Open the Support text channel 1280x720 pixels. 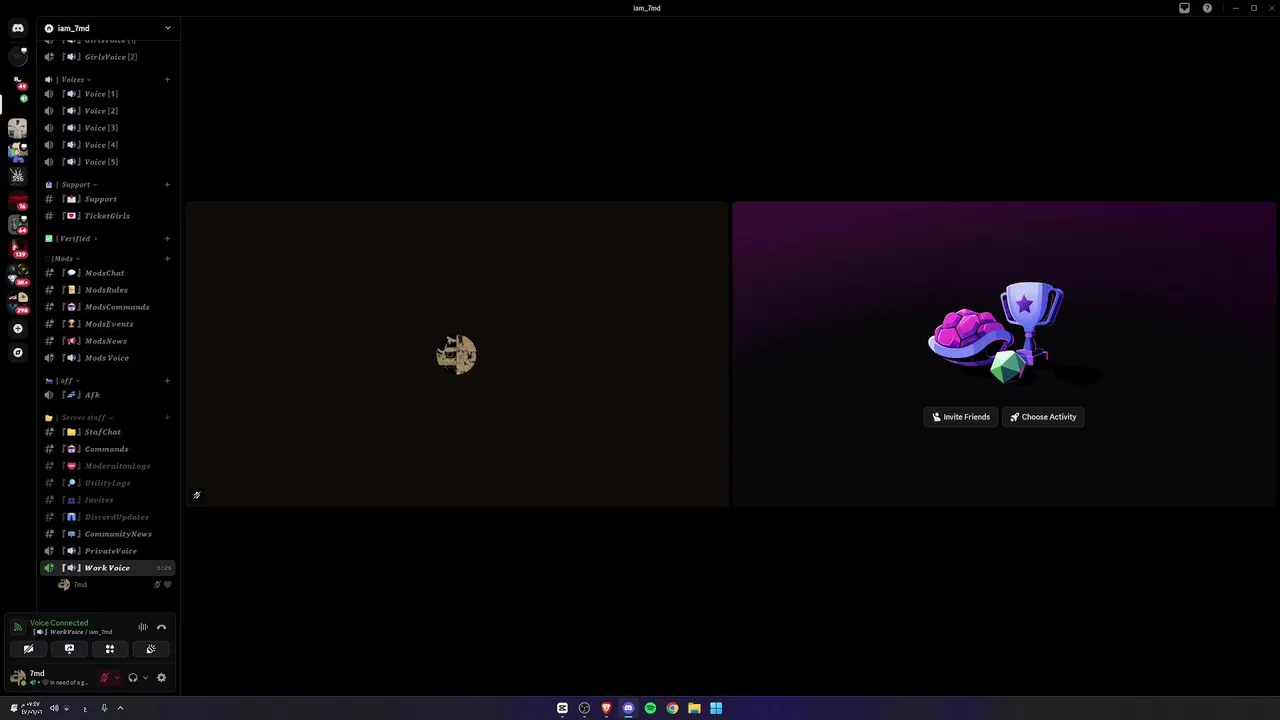click(108, 199)
